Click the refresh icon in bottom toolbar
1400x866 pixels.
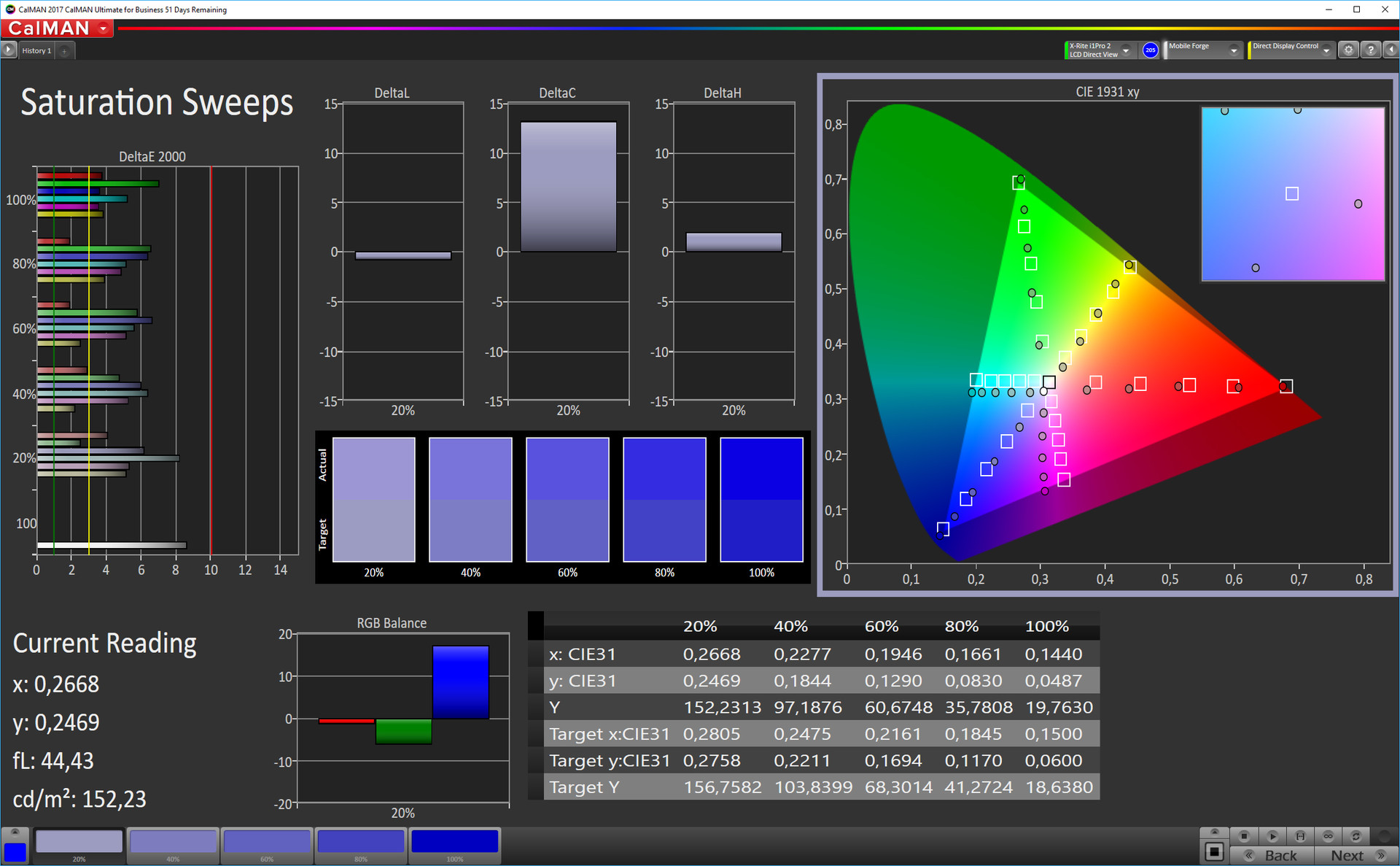pyautogui.click(x=1356, y=836)
